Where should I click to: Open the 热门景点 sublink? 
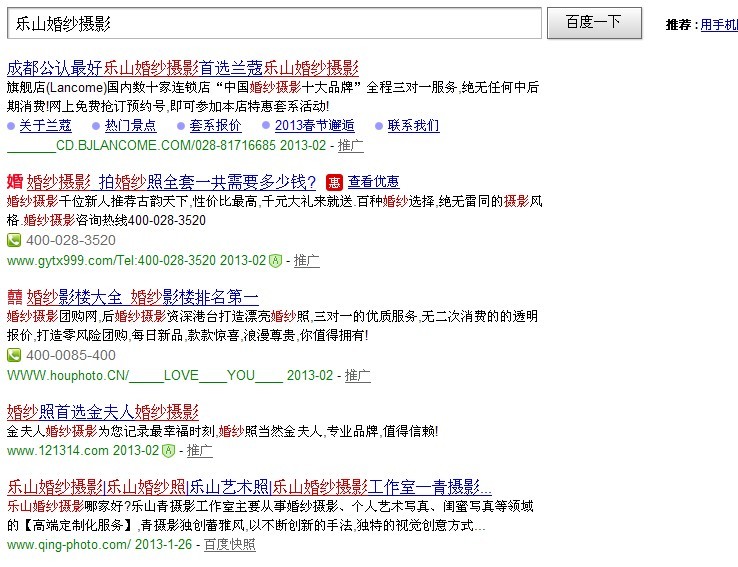pos(130,126)
